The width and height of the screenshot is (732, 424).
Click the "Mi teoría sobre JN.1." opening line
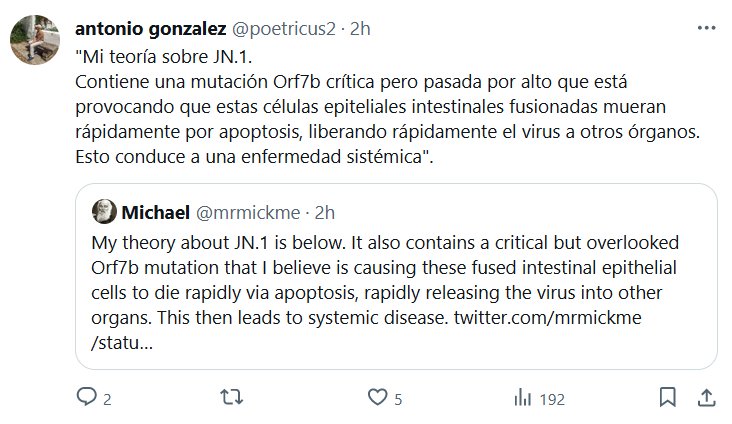pos(155,56)
